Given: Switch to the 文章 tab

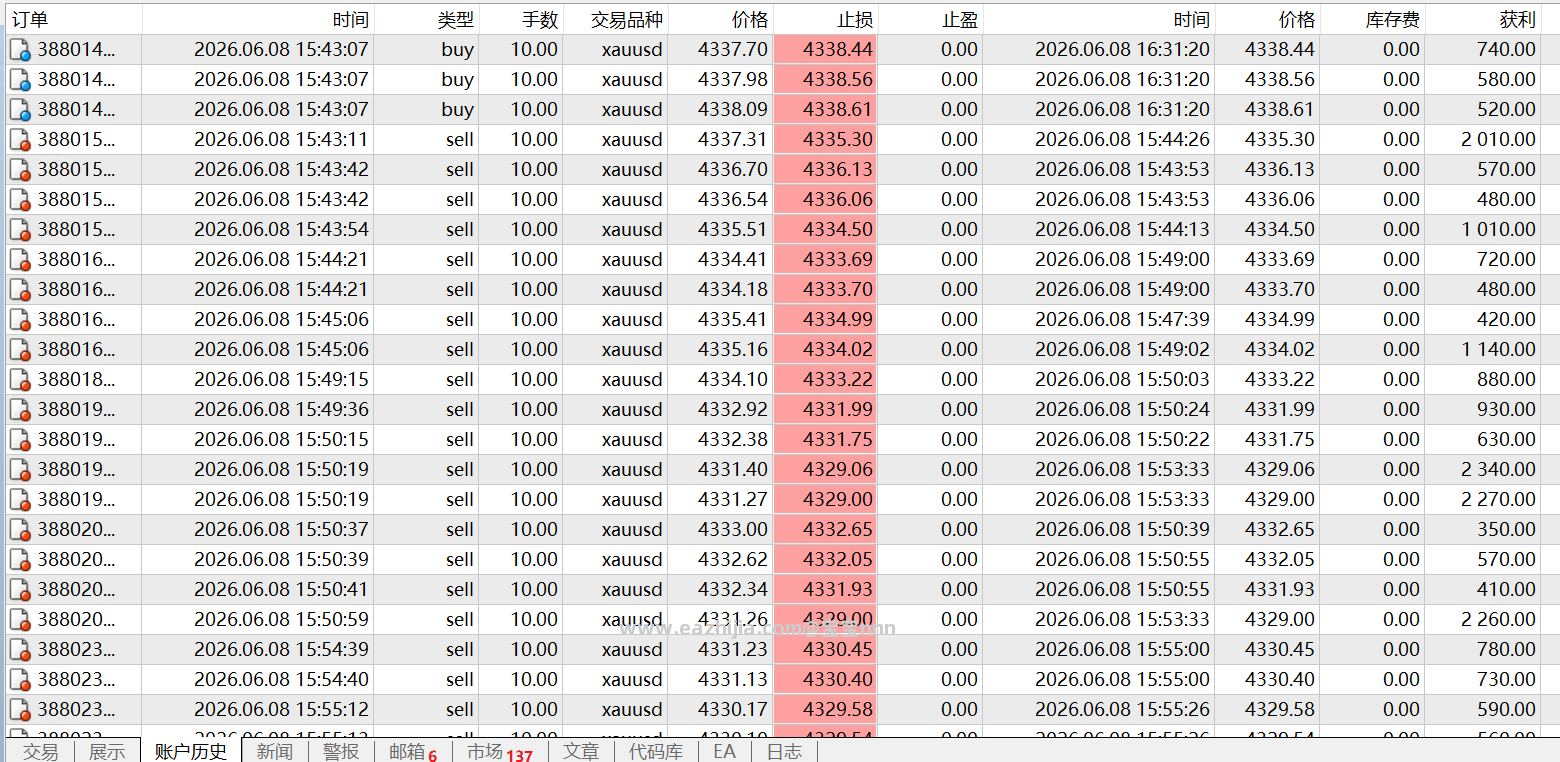Looking at the screenshot, I should [581, 751].
